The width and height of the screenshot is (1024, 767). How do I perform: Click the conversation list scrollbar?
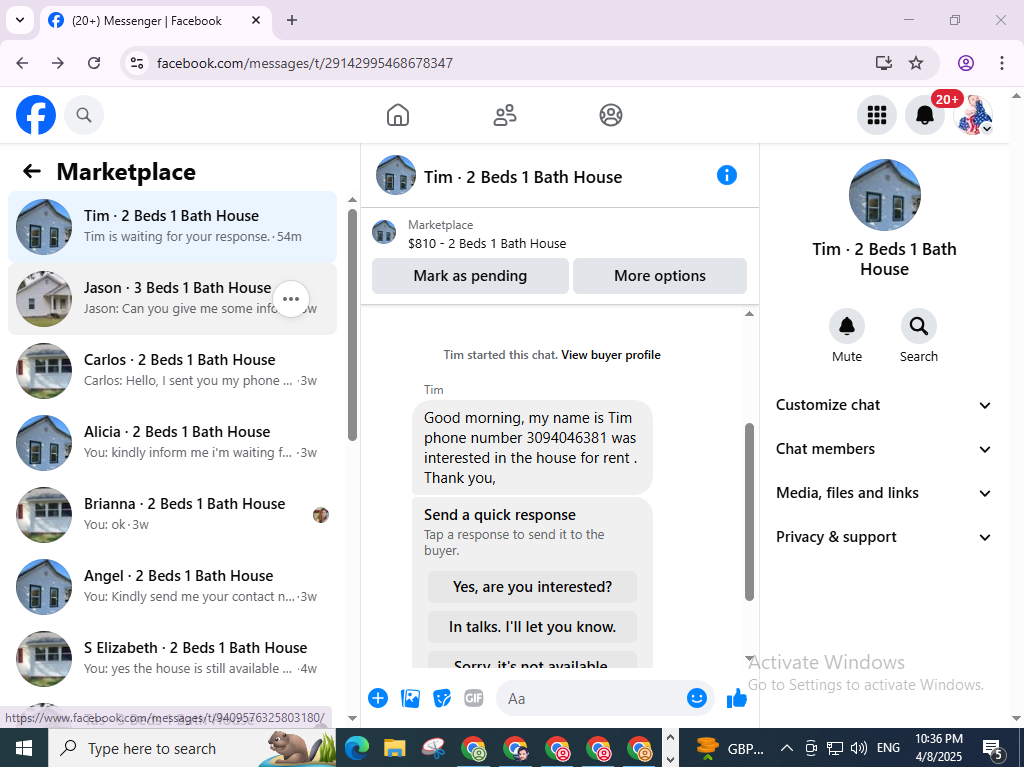353,325
